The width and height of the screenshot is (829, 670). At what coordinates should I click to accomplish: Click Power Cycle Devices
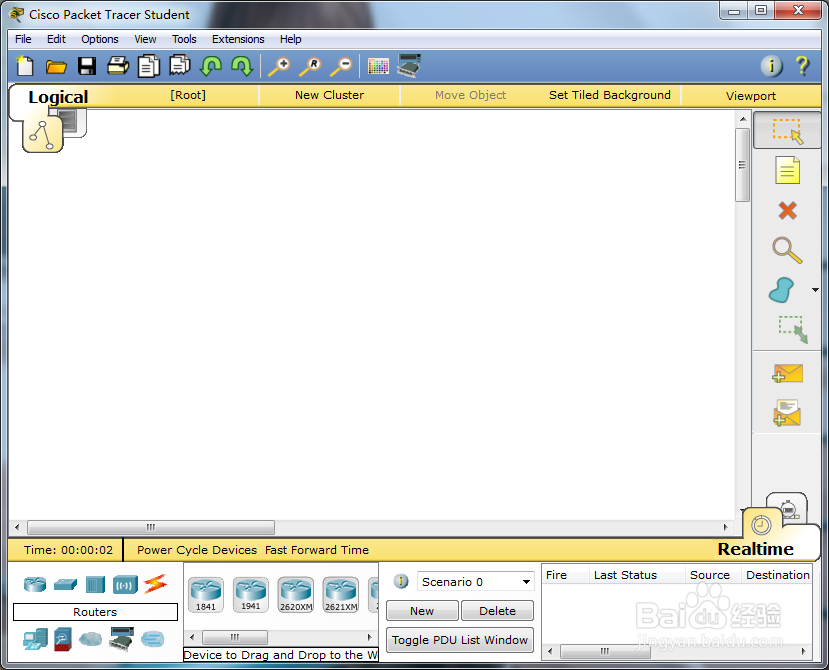197,550
